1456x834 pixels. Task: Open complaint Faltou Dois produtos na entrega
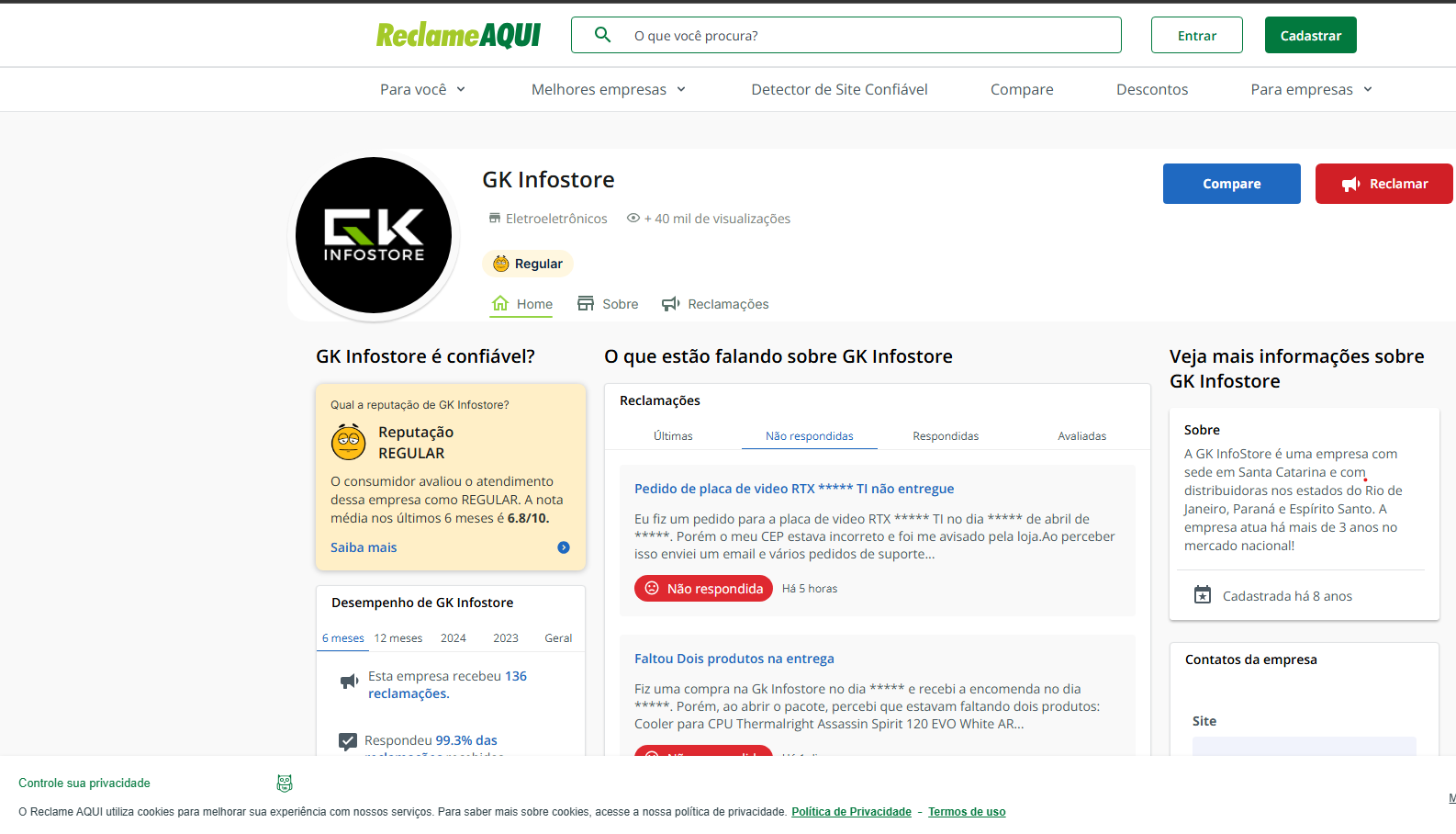click(x=734, y=659)
